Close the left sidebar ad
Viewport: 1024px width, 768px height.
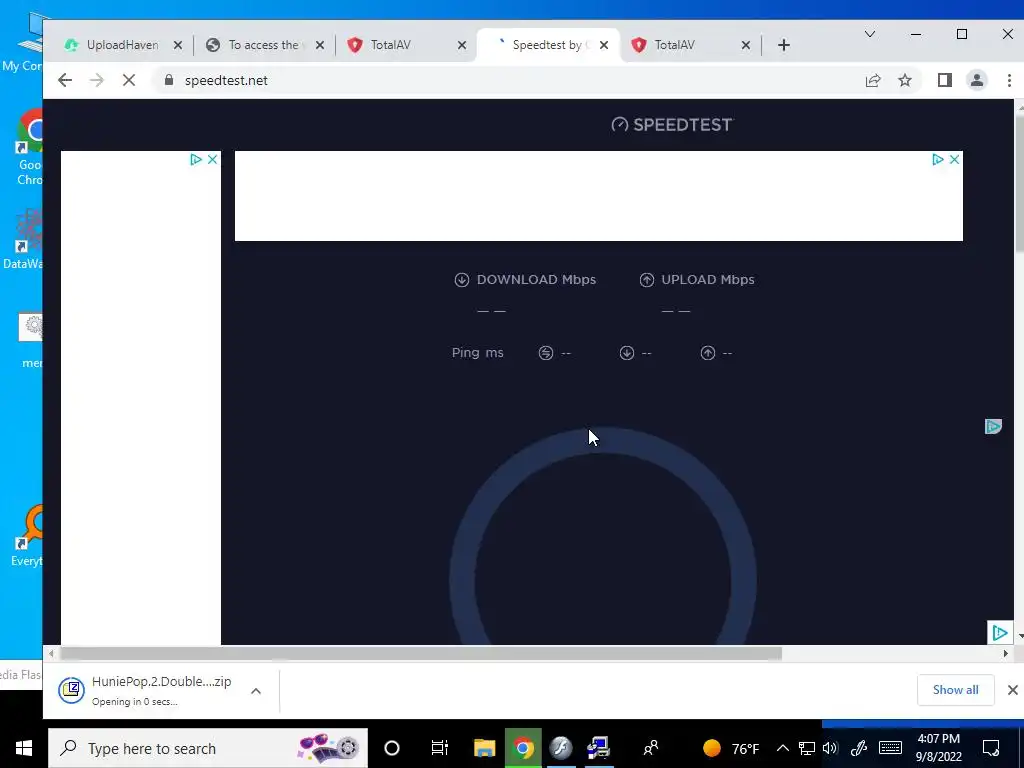click(x=212, y=159)
